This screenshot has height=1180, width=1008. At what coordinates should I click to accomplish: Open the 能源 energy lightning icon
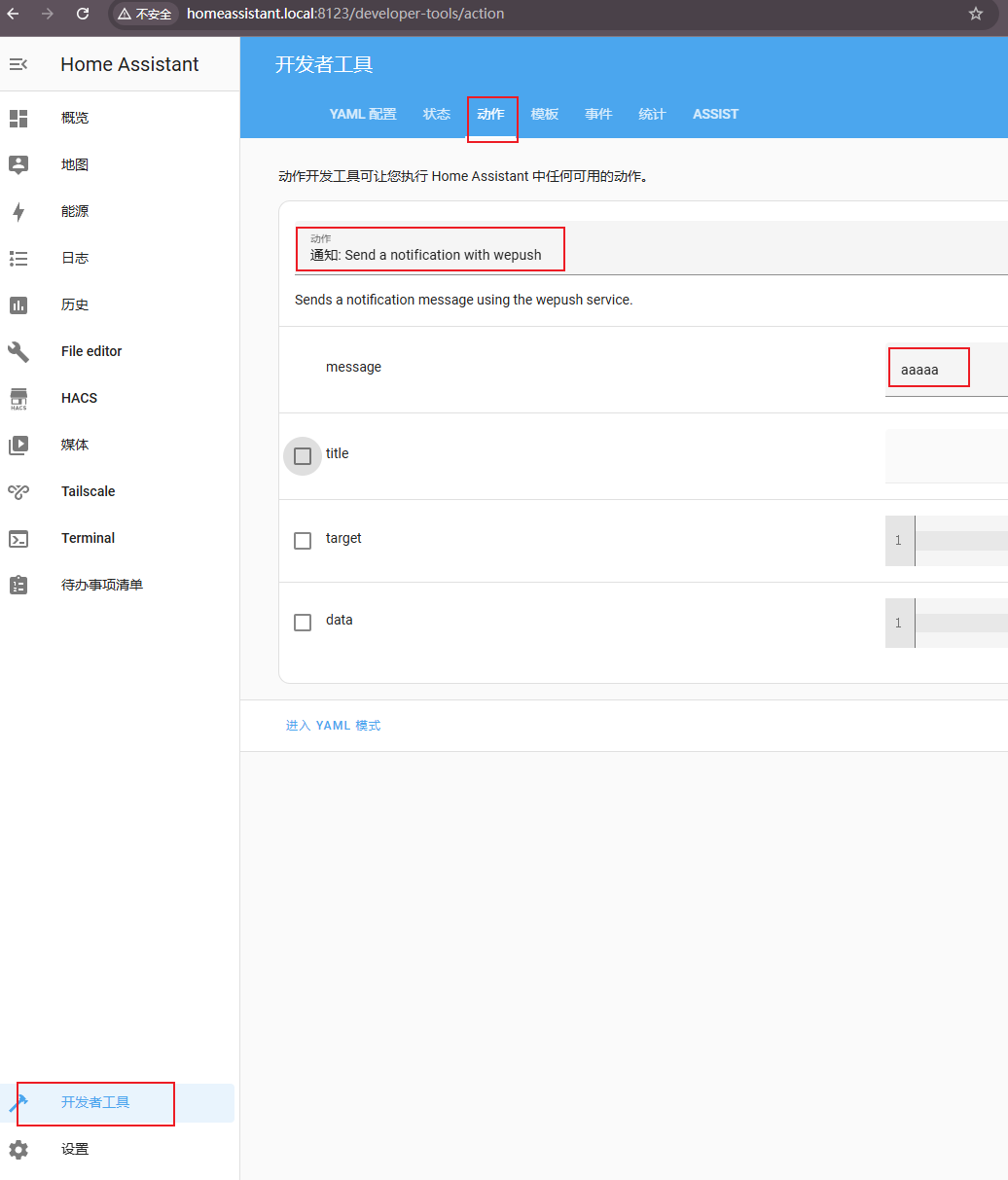[18, 211]
